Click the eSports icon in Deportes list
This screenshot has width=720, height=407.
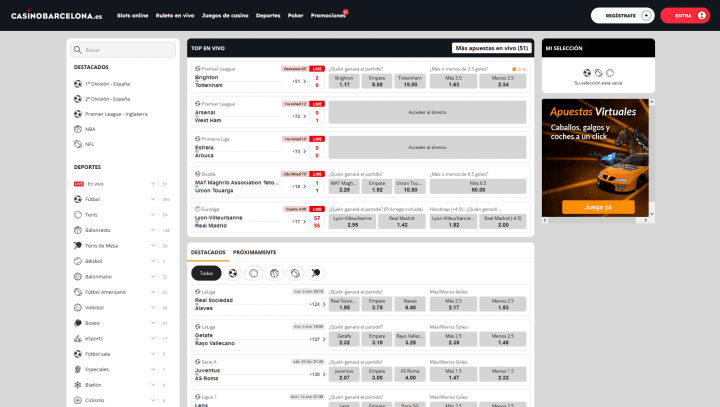(78, 338)
